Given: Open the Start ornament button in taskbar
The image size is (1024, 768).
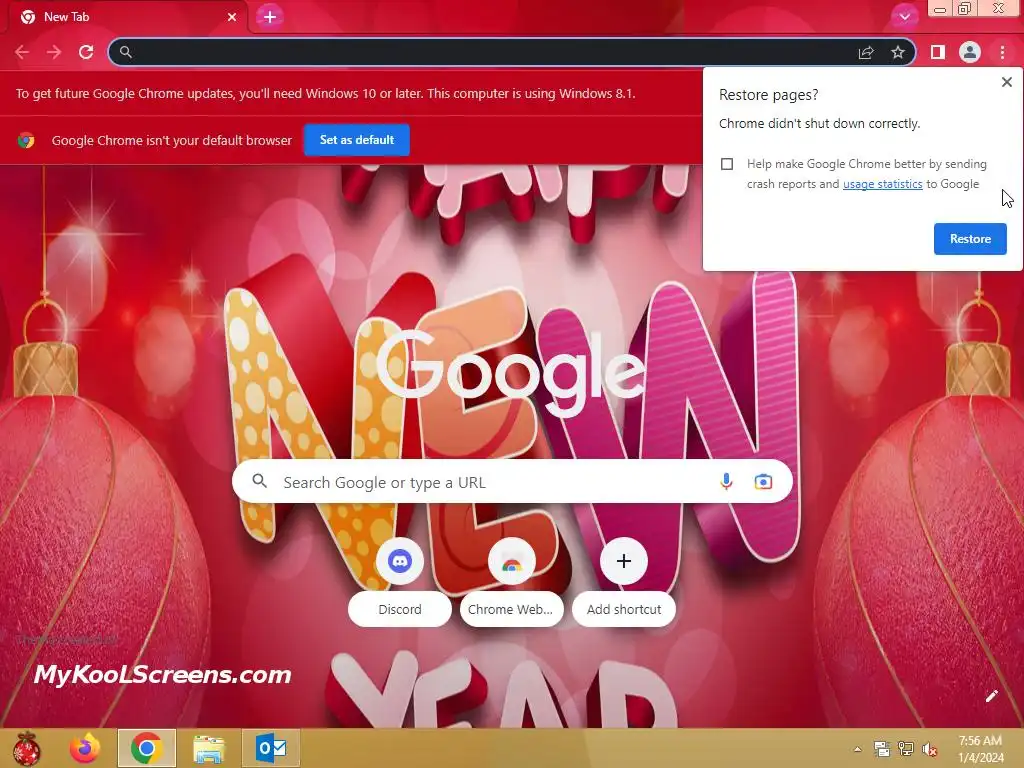Looking at the screenshot, I should (26, 748).
